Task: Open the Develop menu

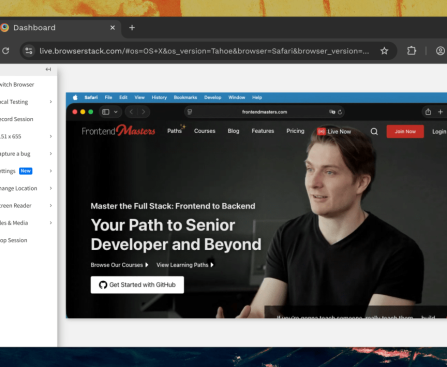Action: pyautogui.click(x=213, y=97)
